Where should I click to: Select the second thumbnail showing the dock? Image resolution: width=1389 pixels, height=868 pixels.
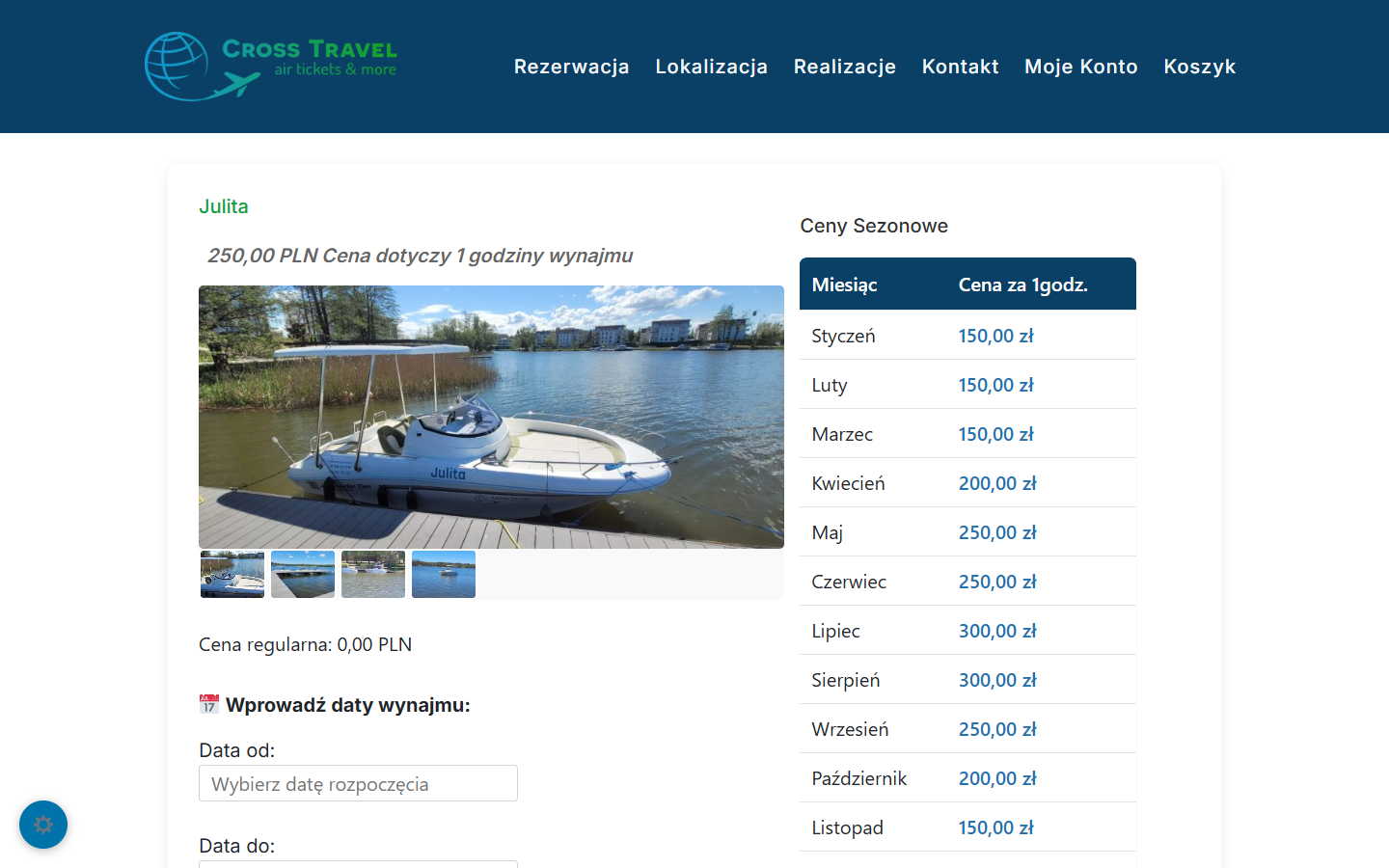click(x=303, y=574)
